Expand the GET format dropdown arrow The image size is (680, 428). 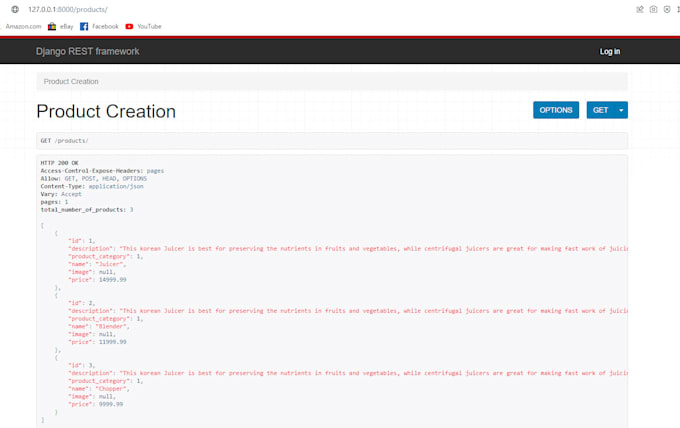pos(621,110)
